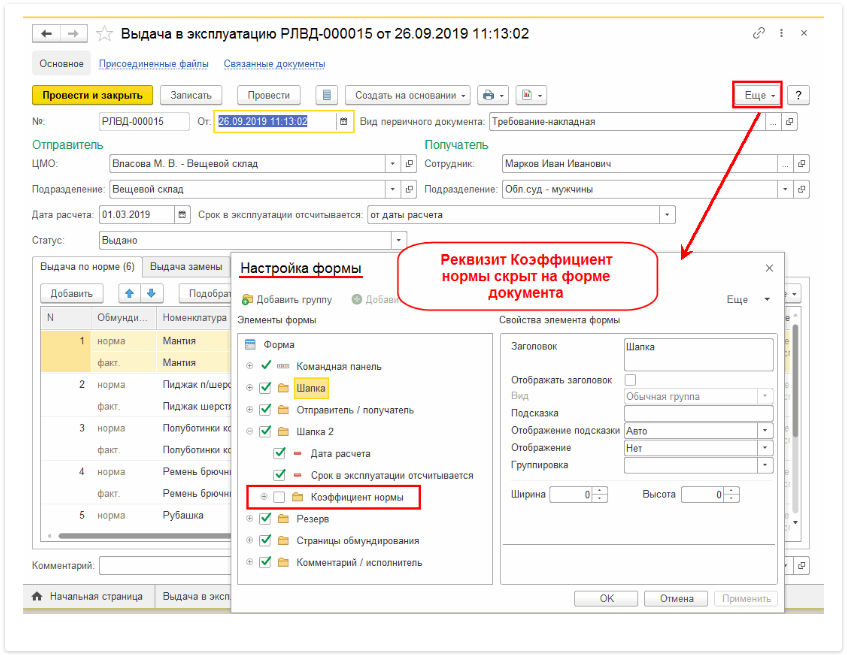Click the back navigation arrow

pyautogui.click(x=47, y=34)
